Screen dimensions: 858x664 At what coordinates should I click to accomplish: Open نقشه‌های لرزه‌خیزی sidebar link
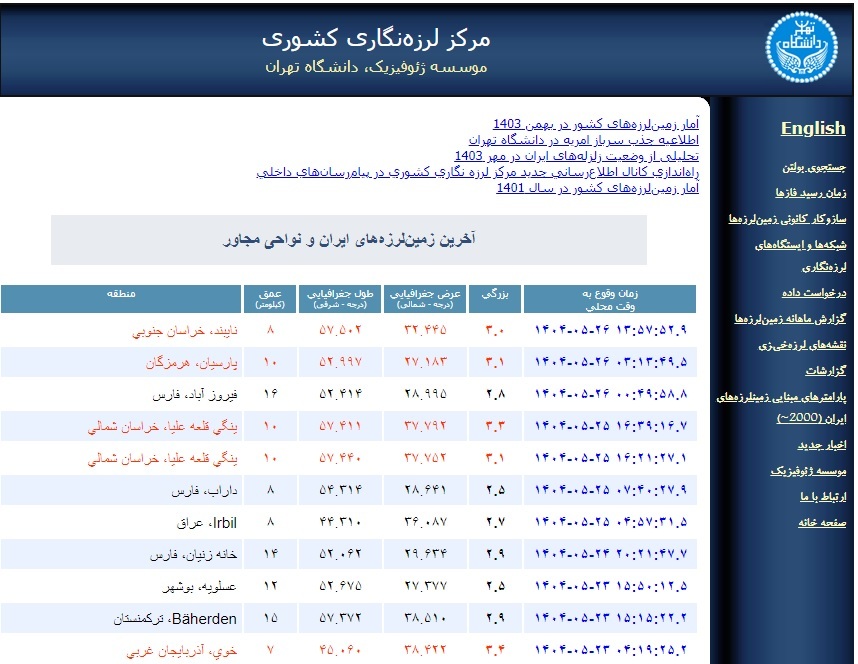pyautogui.click(x=802, y=345)
